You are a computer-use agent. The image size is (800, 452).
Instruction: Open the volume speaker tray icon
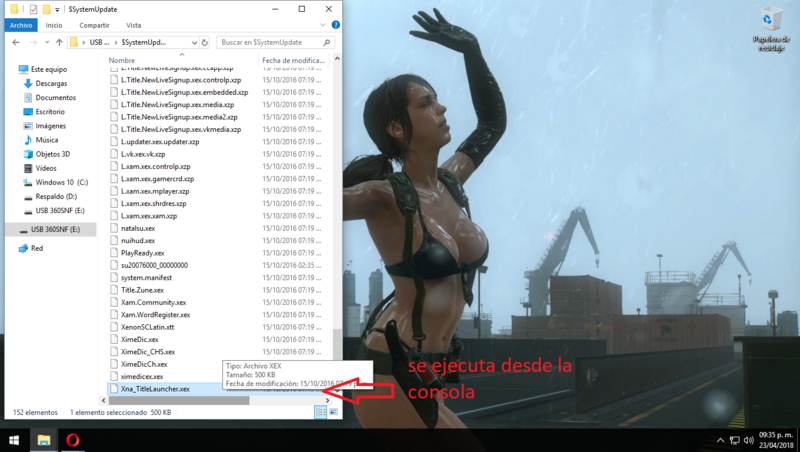748,440
